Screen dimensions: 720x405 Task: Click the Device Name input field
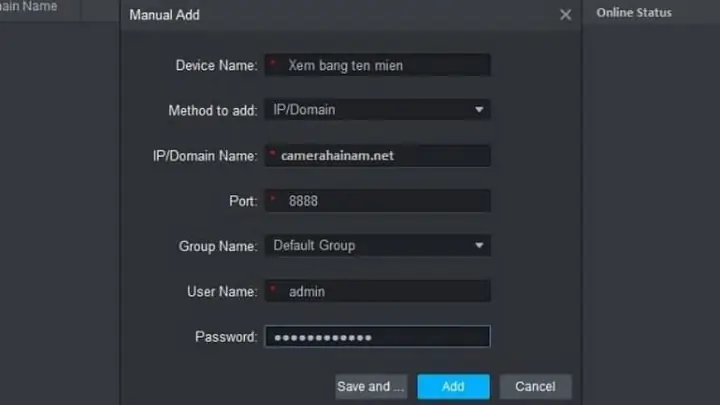[377, 65]
